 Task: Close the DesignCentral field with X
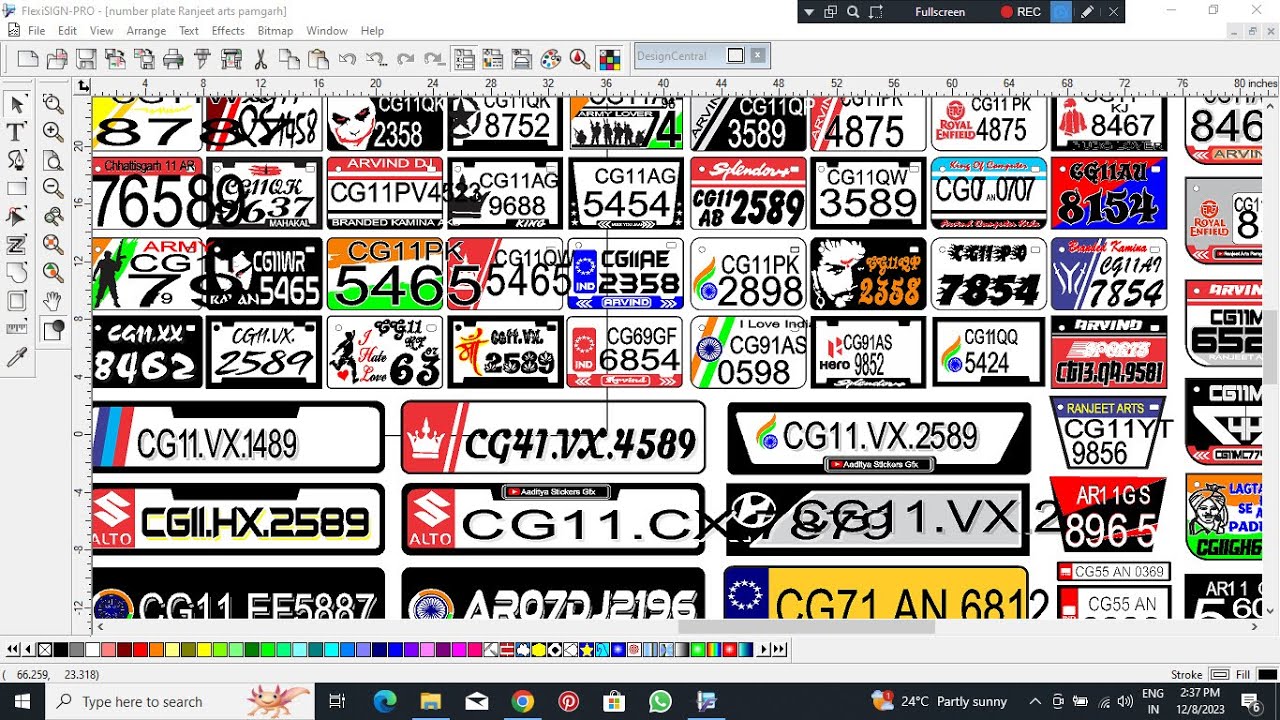758,56
